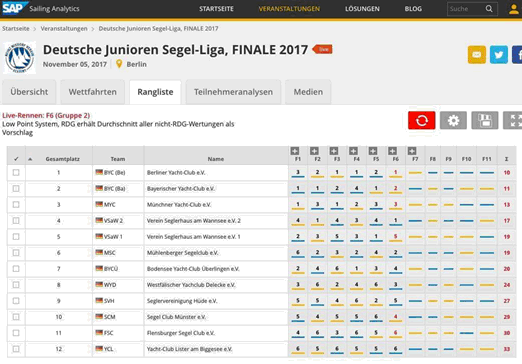Image resolution: width=522 pixels, height=364 pixels.
Task: Share event via email icon
Action: point(477,55)
